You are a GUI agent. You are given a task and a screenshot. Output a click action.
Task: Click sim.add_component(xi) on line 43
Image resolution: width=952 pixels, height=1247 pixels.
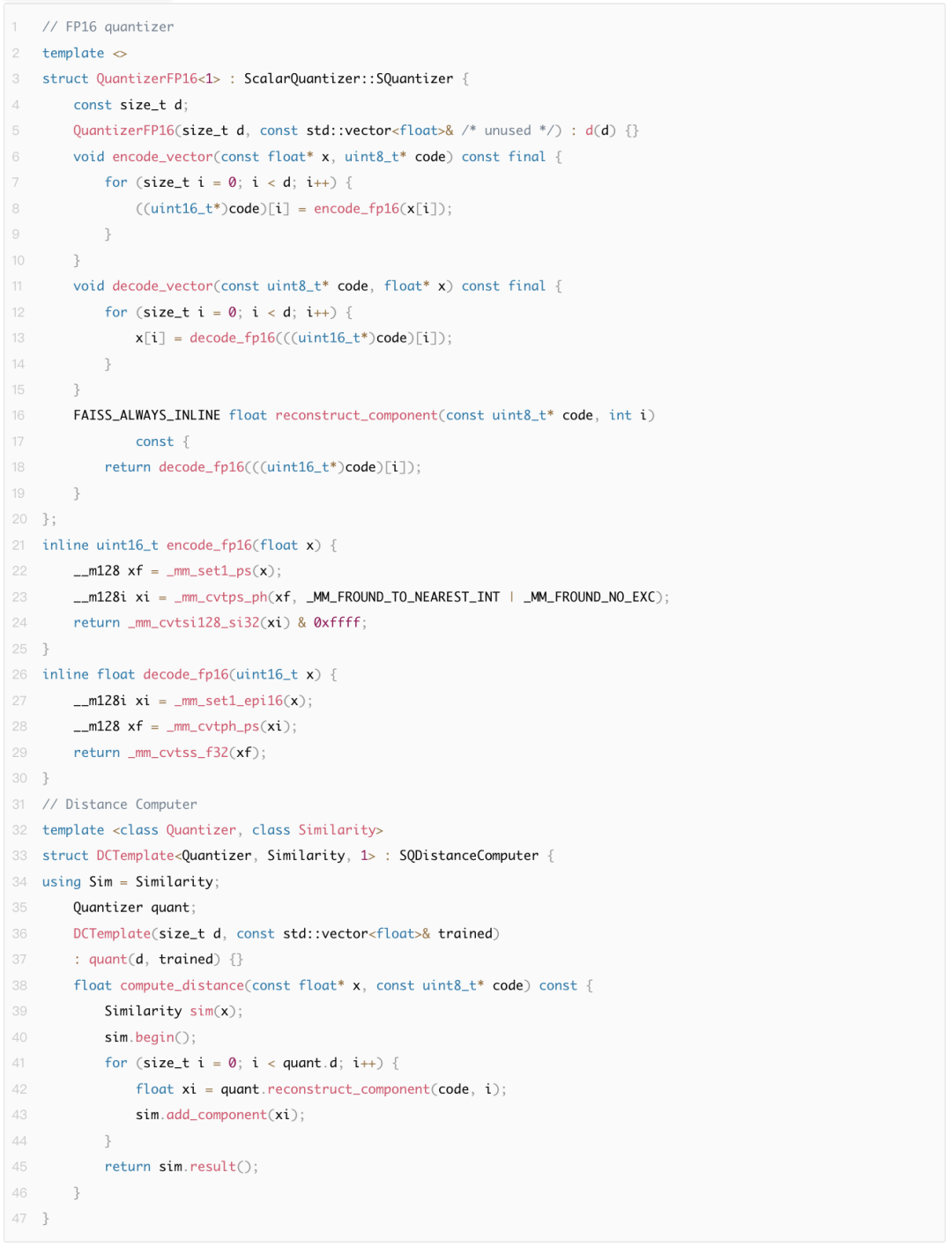click(x=220, y=1116)
